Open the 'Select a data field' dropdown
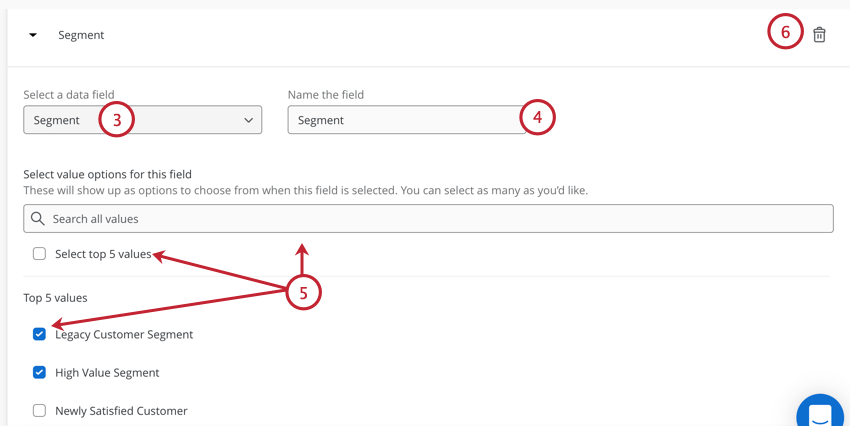850x426 pixels. point(143,120)
